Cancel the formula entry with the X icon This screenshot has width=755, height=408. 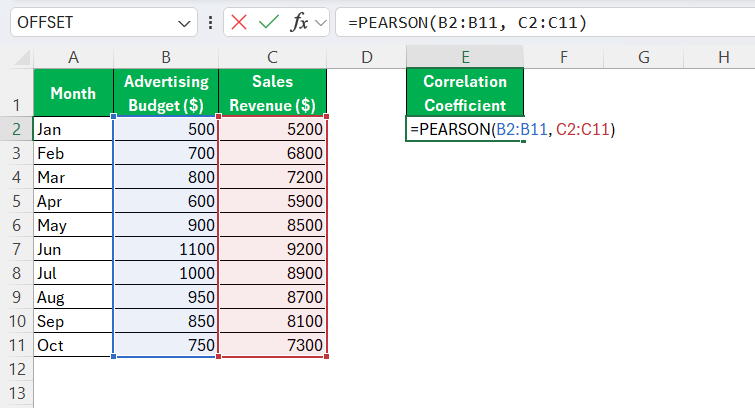(x=239, y=22)
